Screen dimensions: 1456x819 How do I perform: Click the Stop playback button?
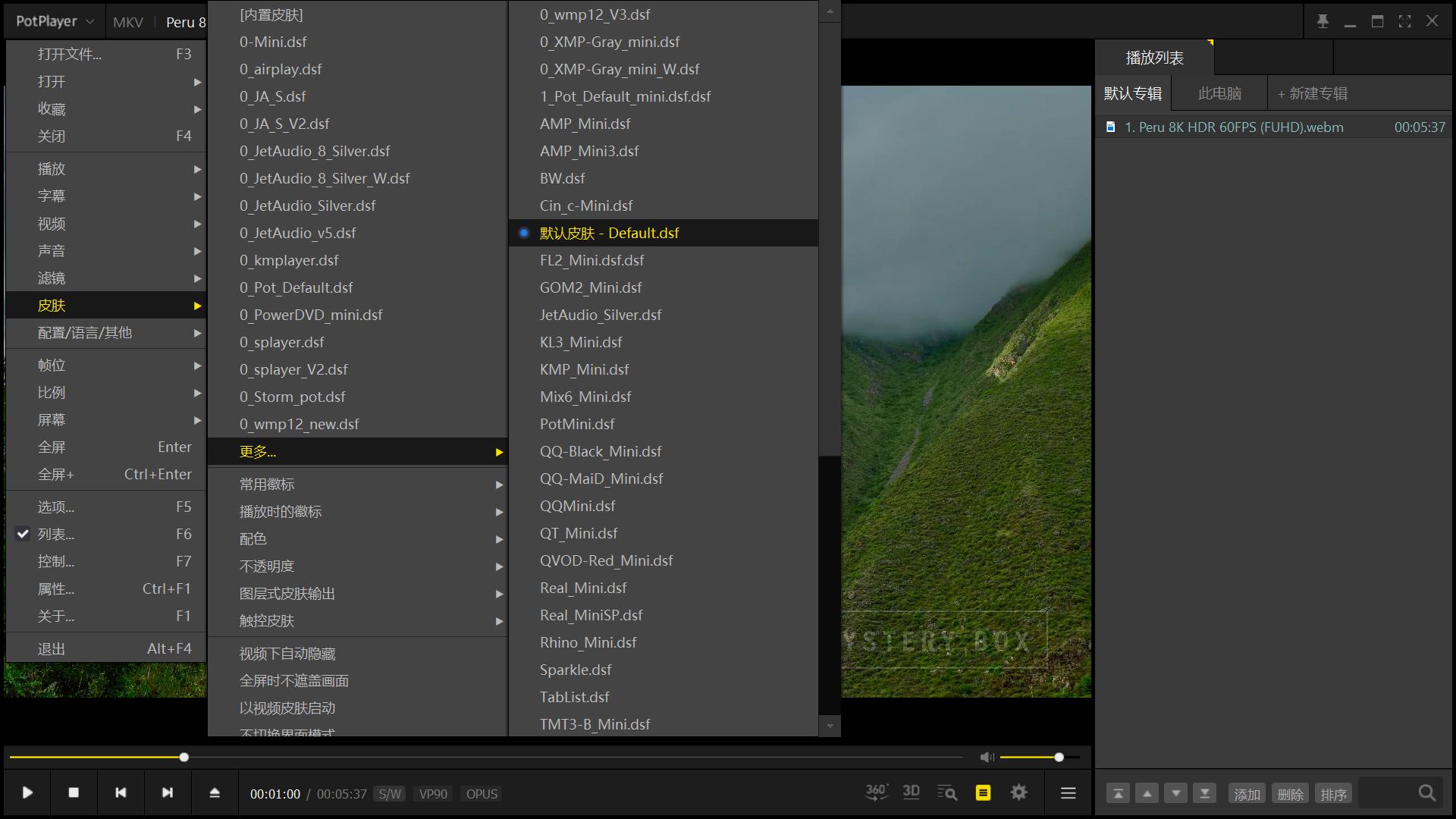[74, 793]
